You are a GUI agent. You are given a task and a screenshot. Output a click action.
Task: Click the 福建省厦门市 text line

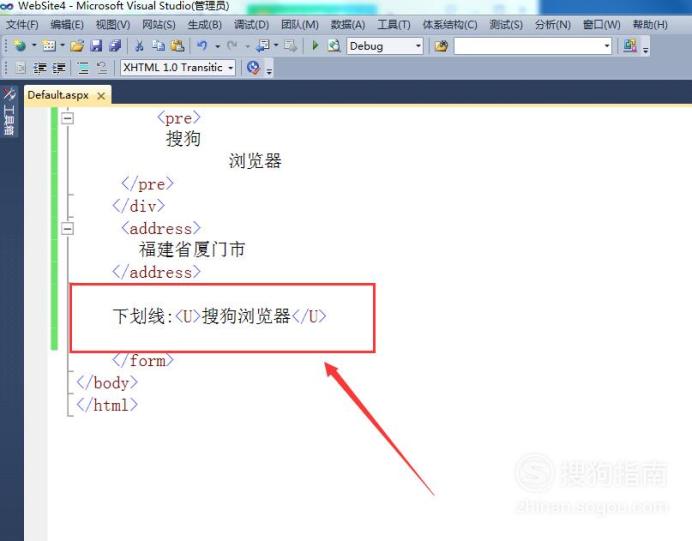[x=192, y=250]
